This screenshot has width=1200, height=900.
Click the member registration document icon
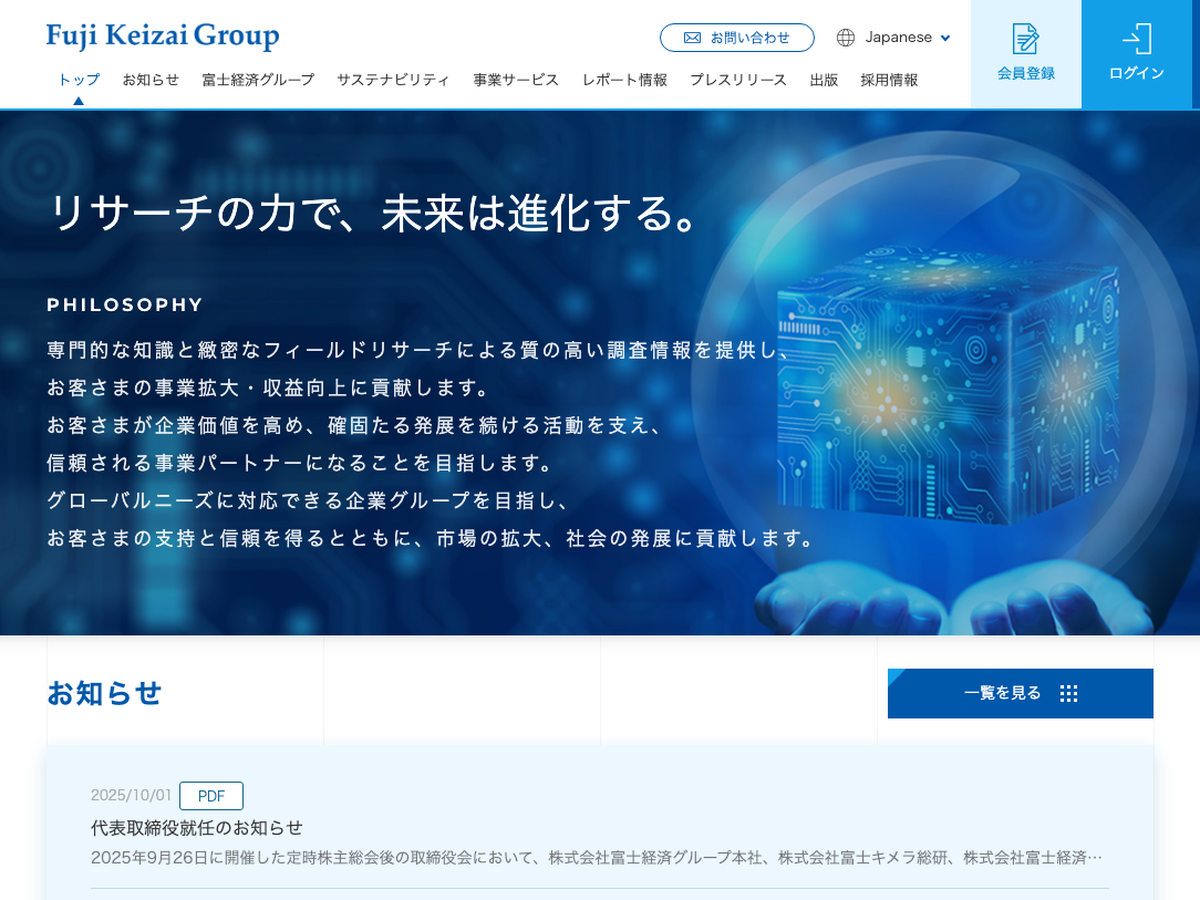pyautogui.click(x=1025, y=39)
